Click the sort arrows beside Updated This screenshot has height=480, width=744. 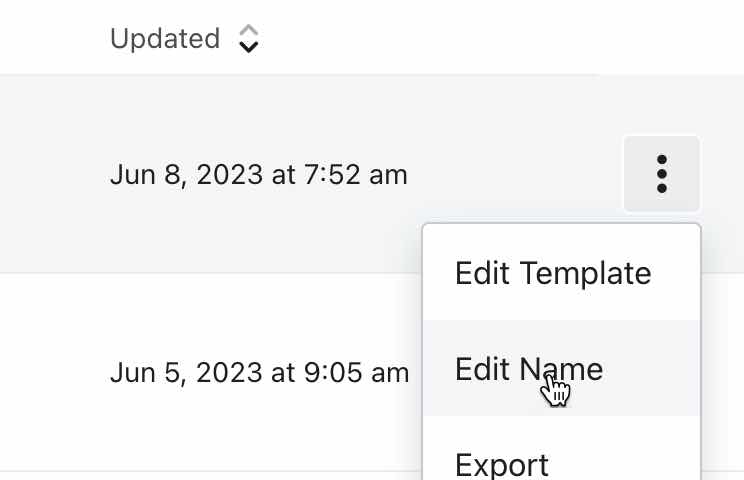[x=249, y=39]
